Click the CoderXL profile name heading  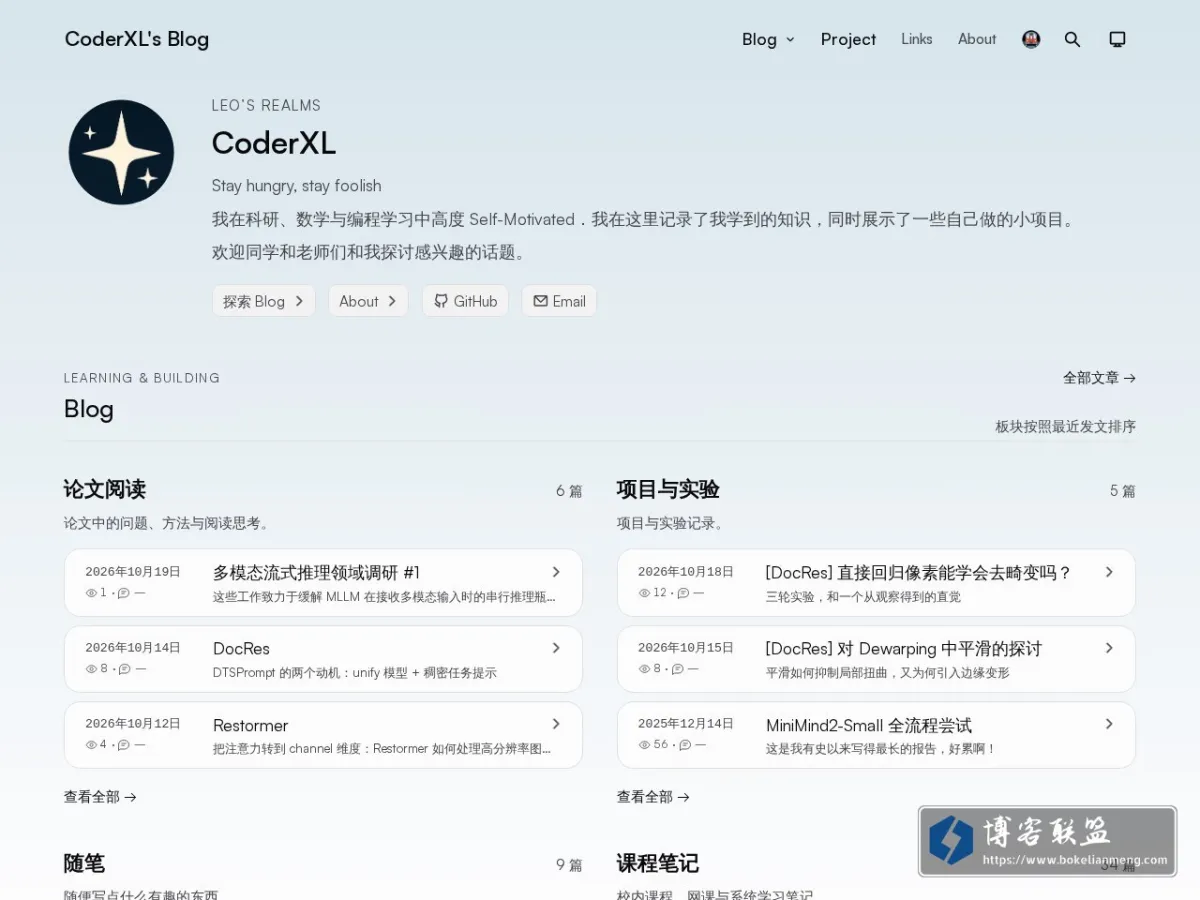pos(273,143)
